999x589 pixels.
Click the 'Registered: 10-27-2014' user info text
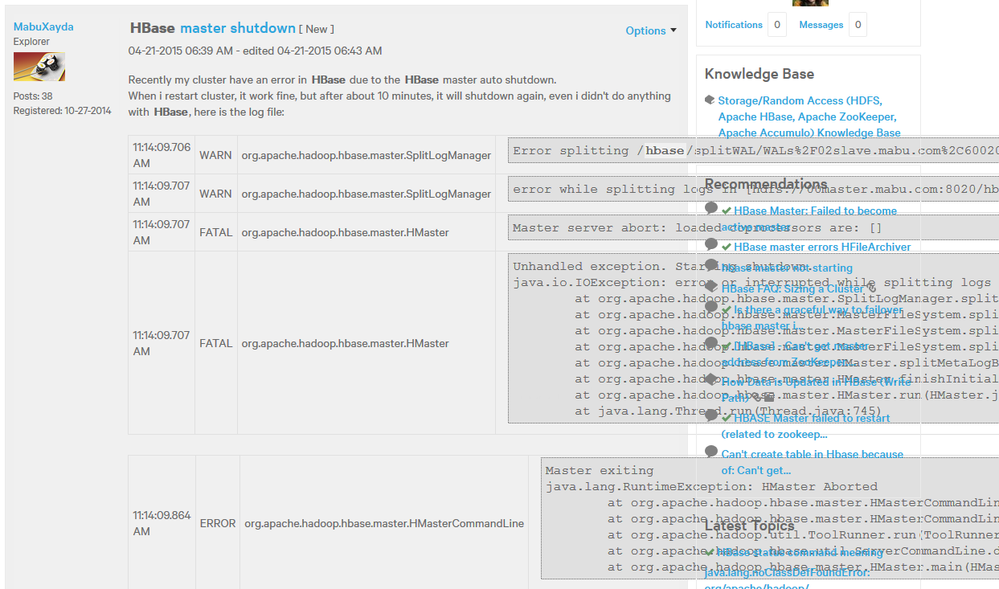(x=62, y=111)
